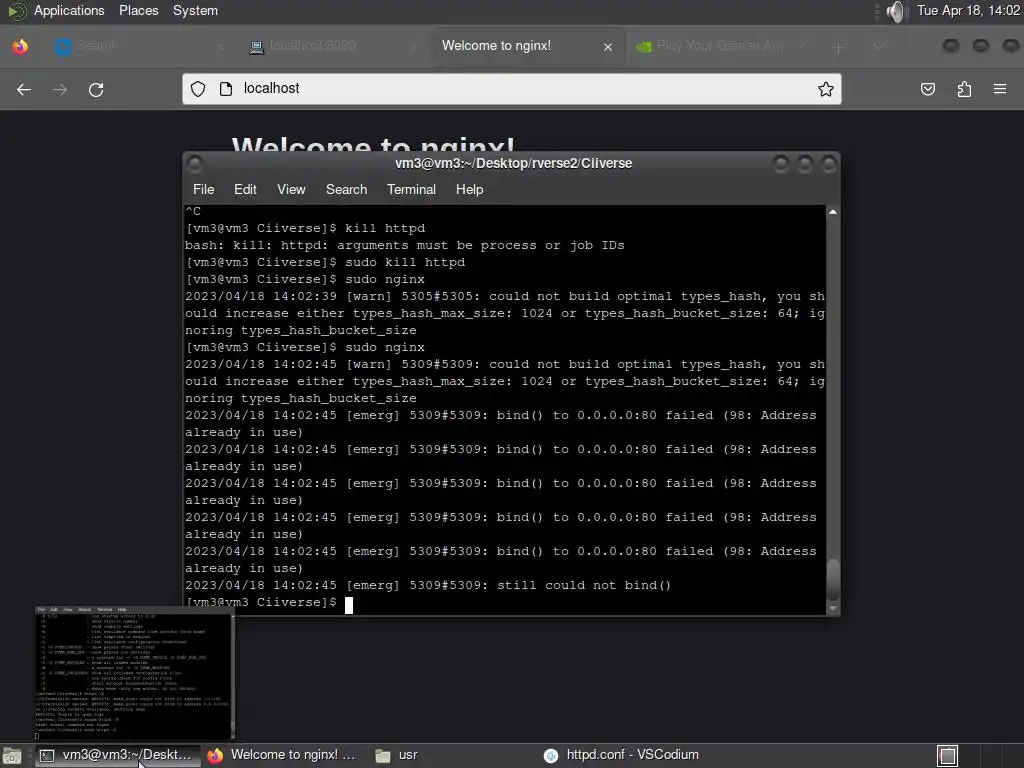Open the Terminal menu in terminal

tap(411, 189)
